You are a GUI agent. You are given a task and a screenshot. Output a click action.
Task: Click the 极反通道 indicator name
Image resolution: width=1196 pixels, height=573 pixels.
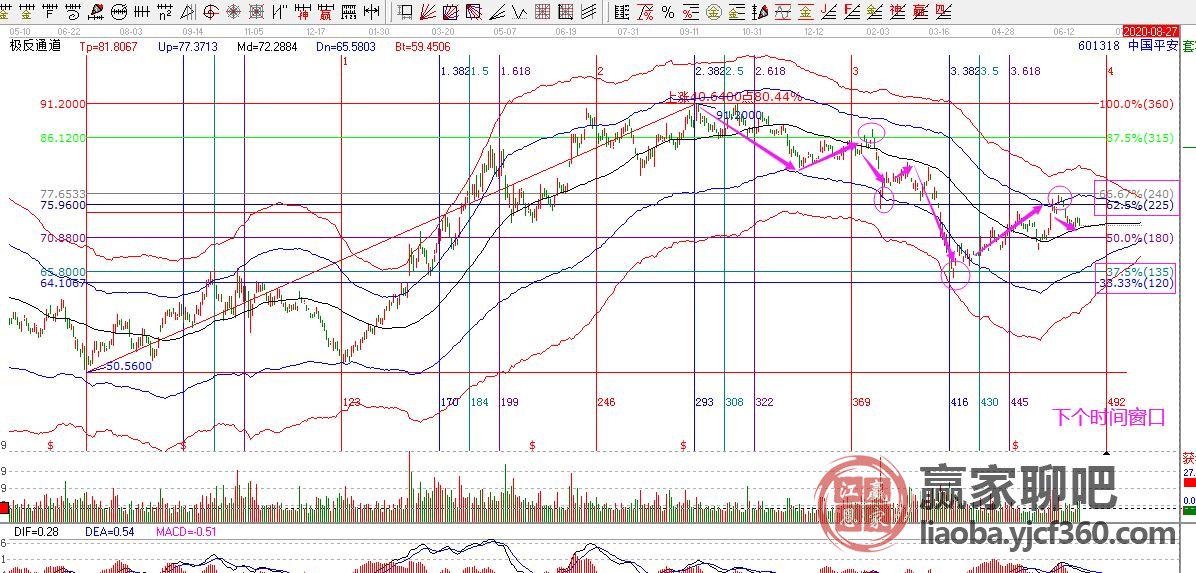click(35, 46)
